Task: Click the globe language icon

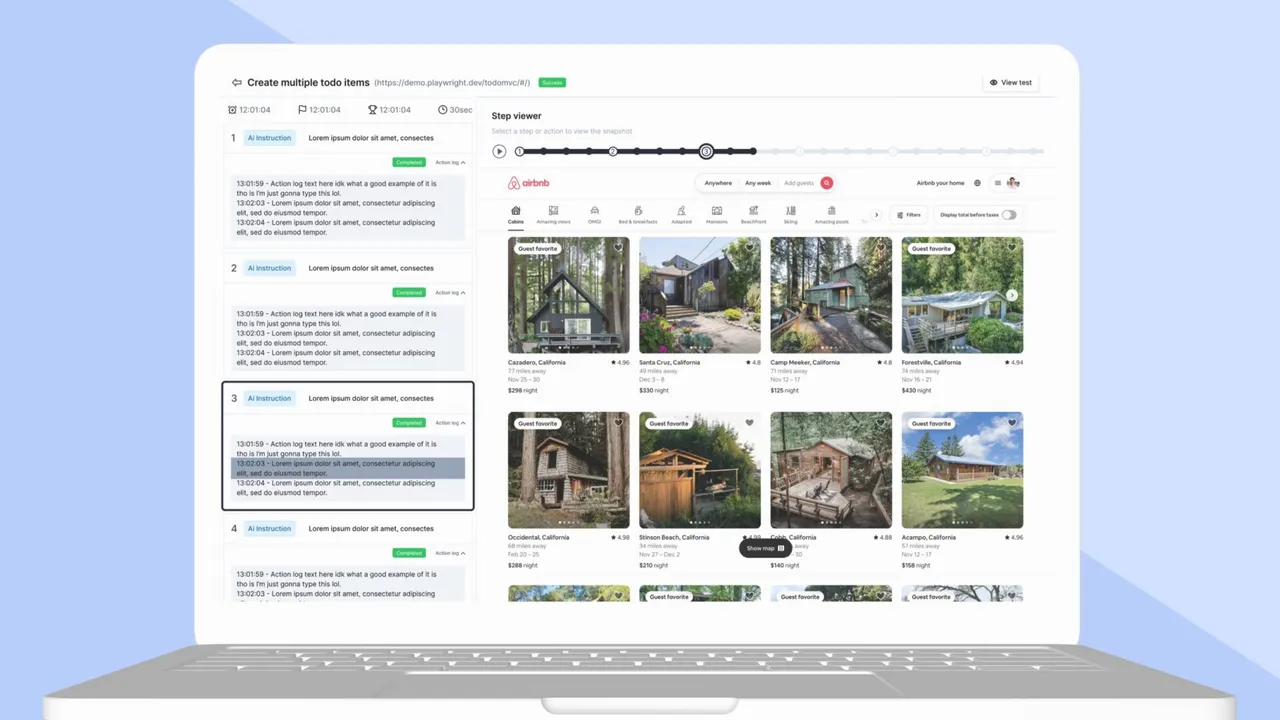Action: 978,183
